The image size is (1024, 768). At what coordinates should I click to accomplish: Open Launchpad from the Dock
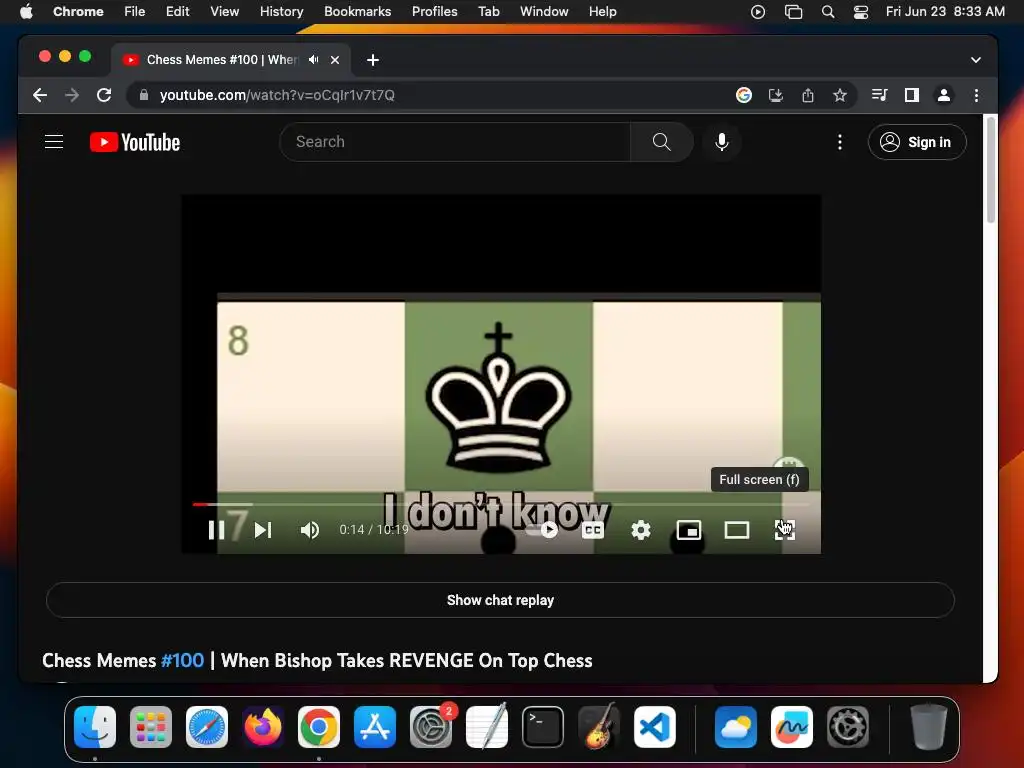coord(151,727)
